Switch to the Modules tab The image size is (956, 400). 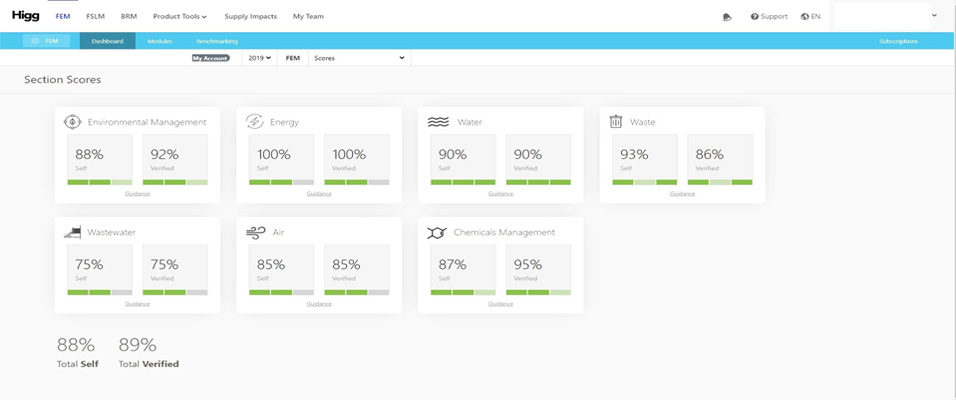pos(160,41)
